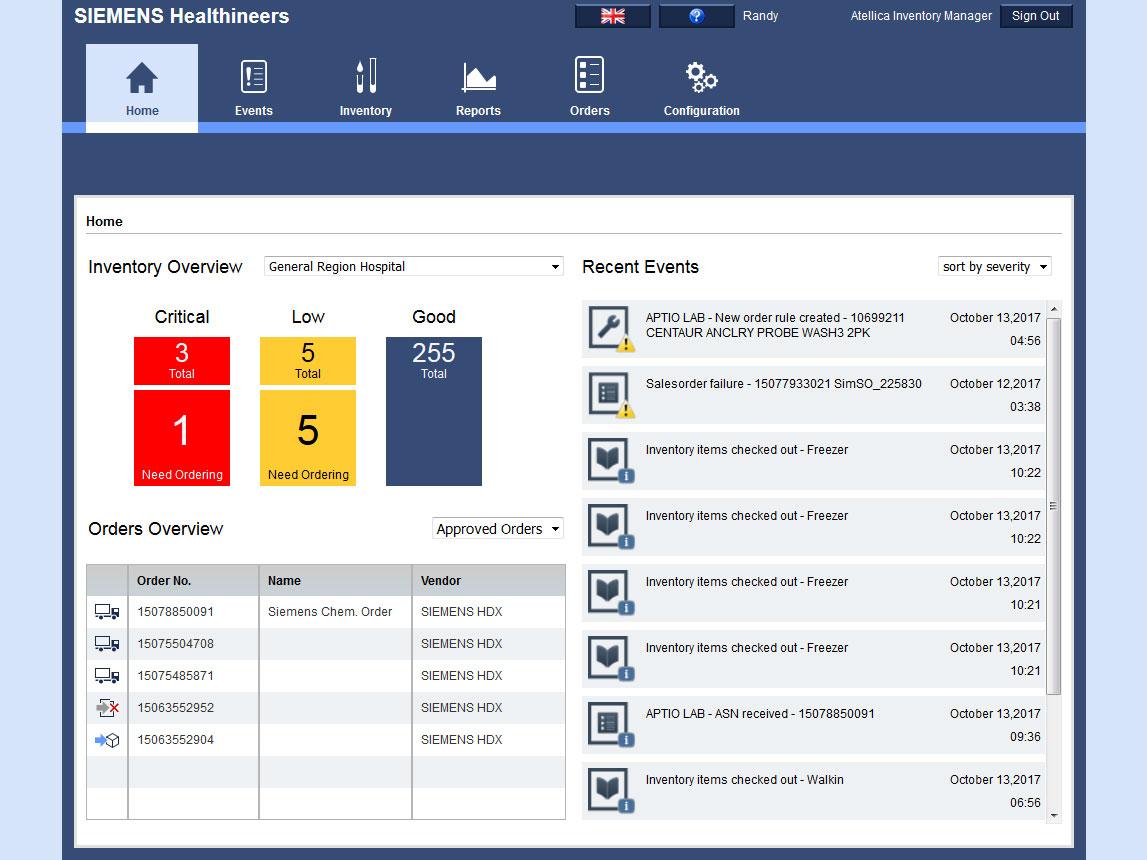
Task: Expand the sort by severity dropdown
Action: [995, 267]
